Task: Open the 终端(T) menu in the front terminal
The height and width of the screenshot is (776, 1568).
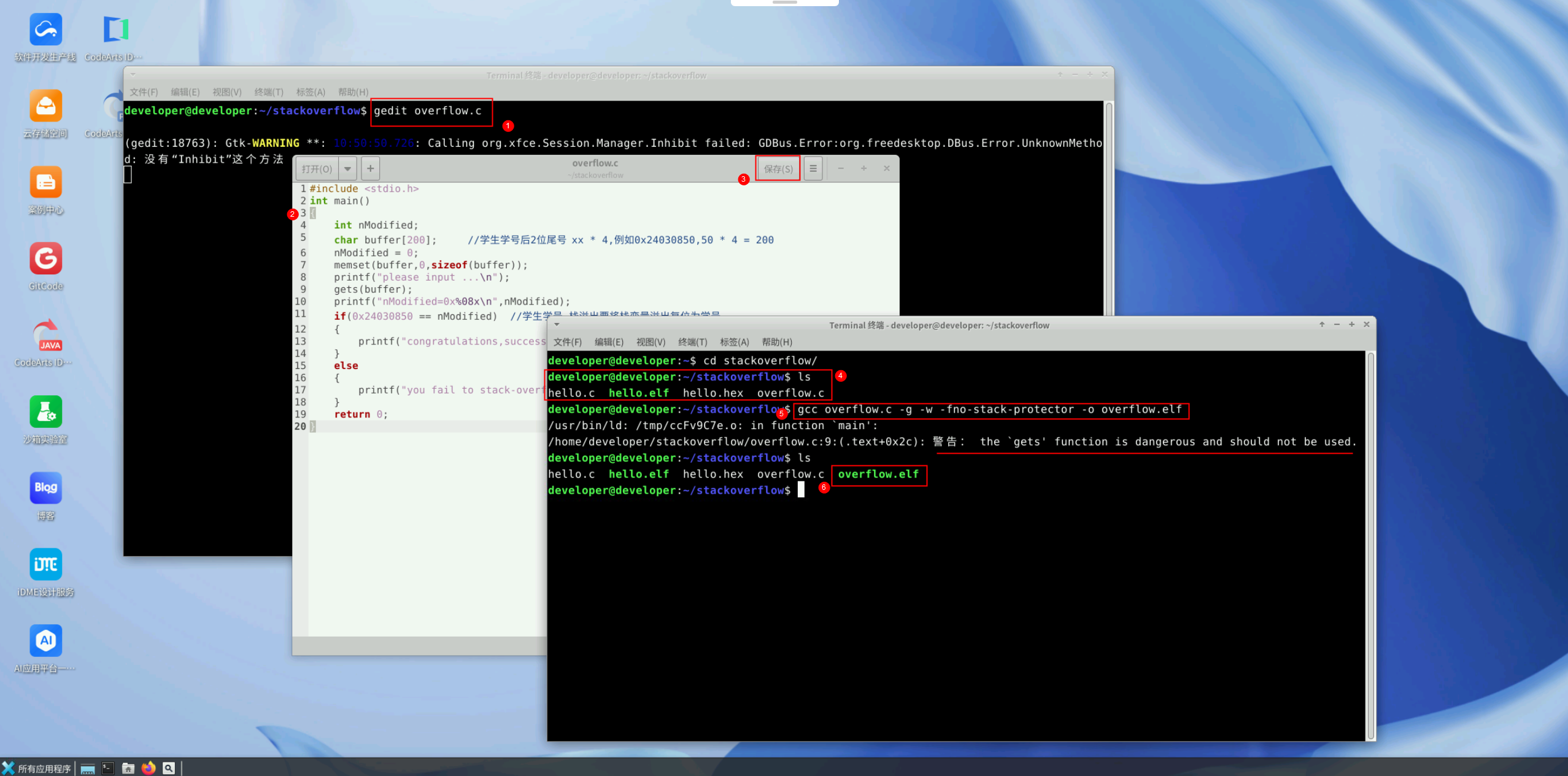Action: pyautogui.click(x=692, y=342)
